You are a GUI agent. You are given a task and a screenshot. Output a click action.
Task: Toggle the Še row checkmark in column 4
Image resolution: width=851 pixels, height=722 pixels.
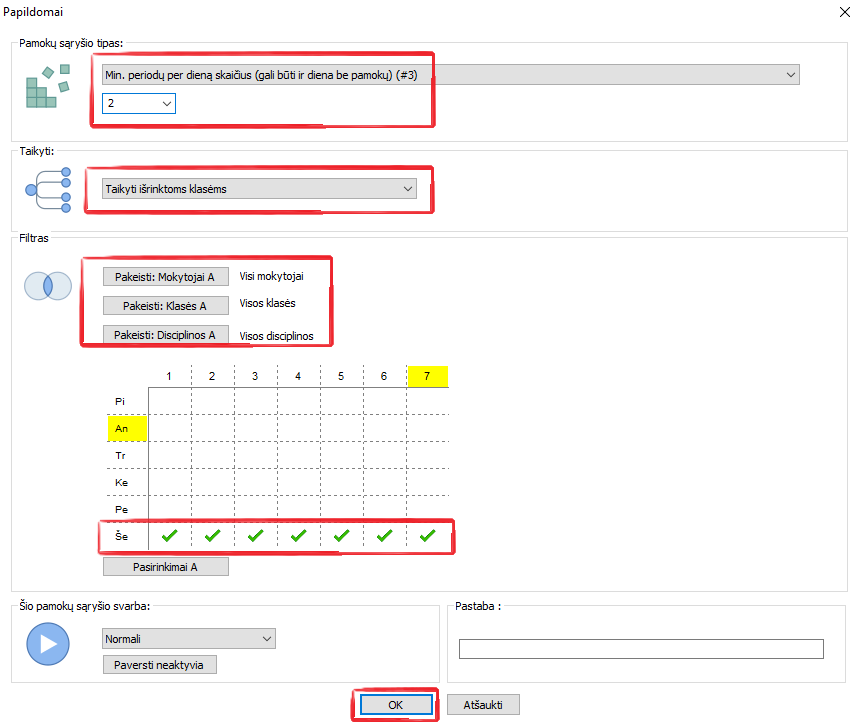(298, 536)
